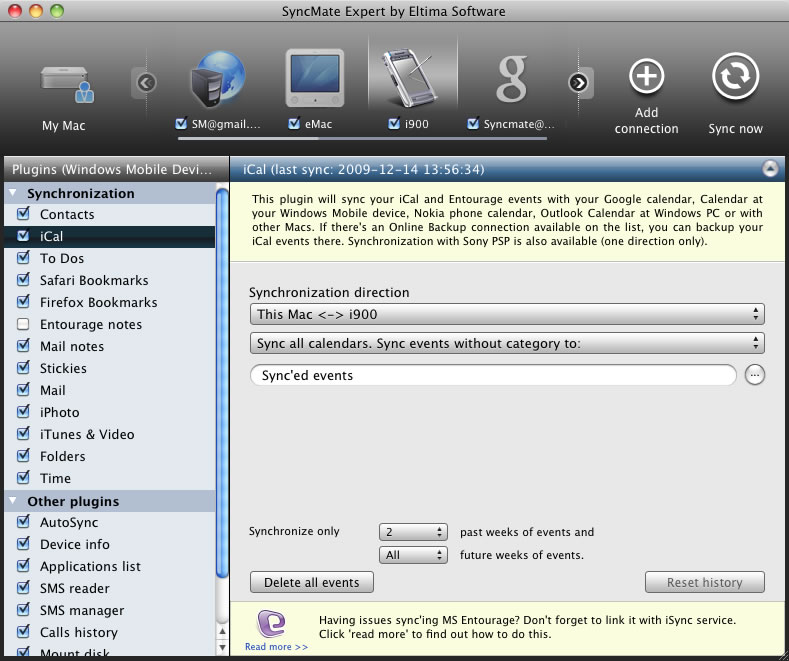Enable the Entourage notes checkbox

(x=23, y=324)
